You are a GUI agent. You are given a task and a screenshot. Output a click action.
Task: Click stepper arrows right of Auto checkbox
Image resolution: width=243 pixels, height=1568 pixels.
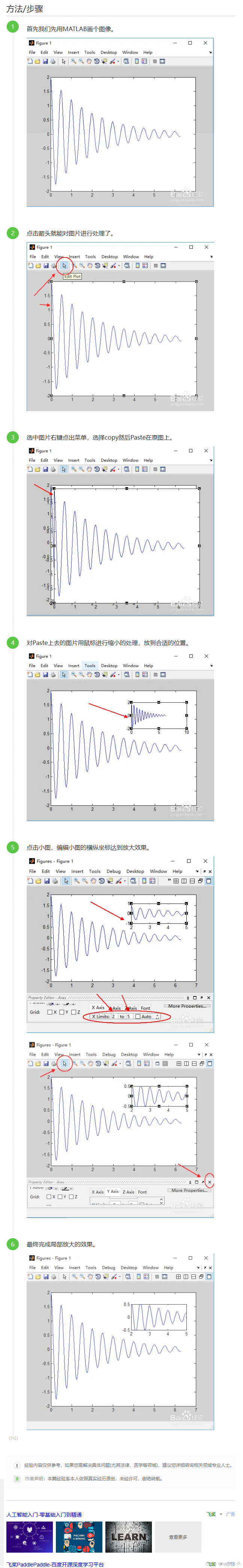pos(157,1016)
